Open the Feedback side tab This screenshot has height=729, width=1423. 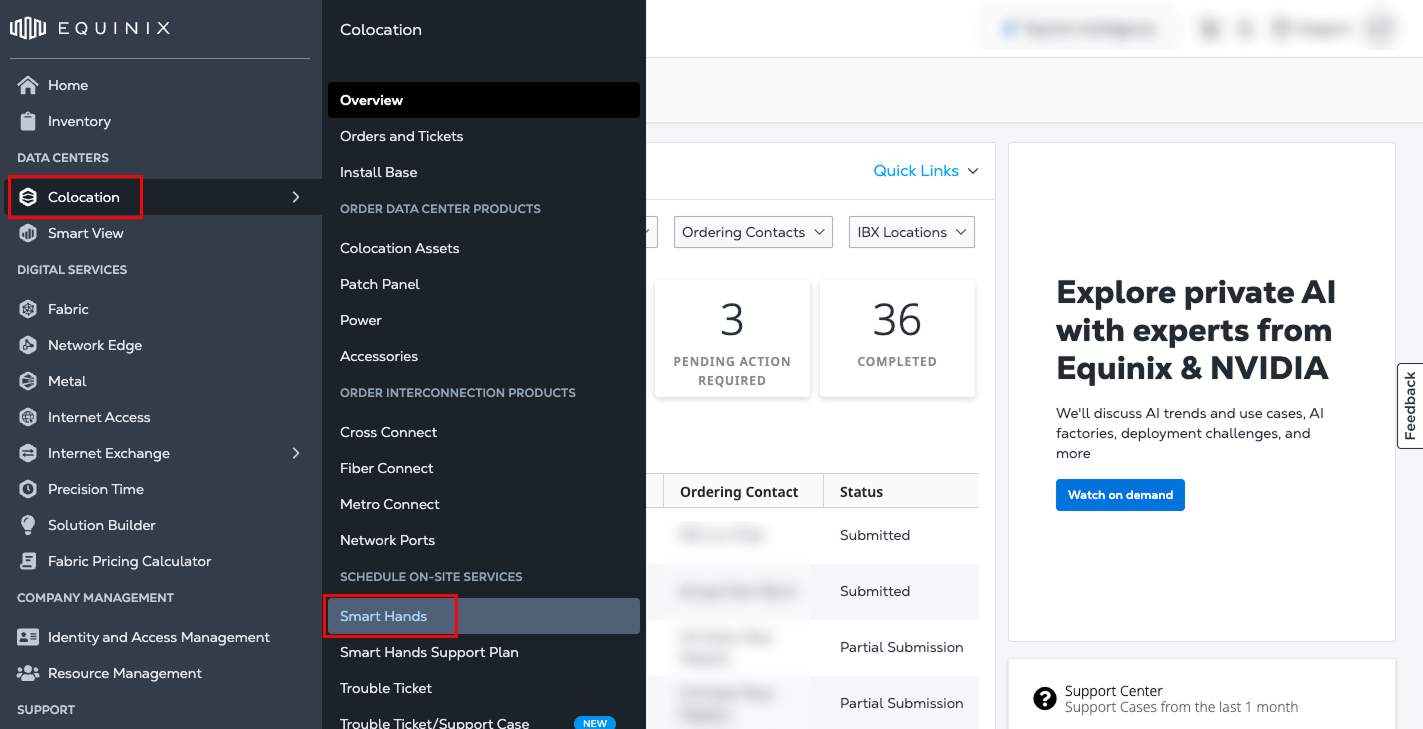1410,405
